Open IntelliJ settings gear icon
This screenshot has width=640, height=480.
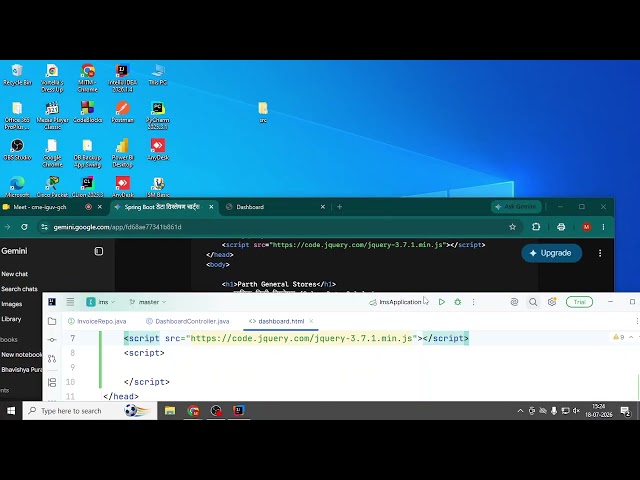[x=552, y=302]
